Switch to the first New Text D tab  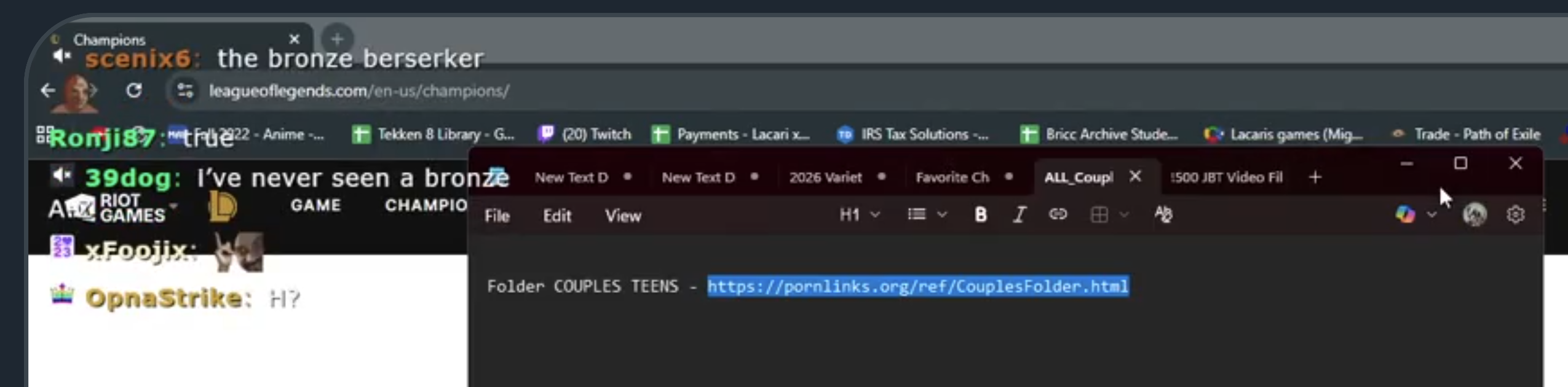pos(571,178)
